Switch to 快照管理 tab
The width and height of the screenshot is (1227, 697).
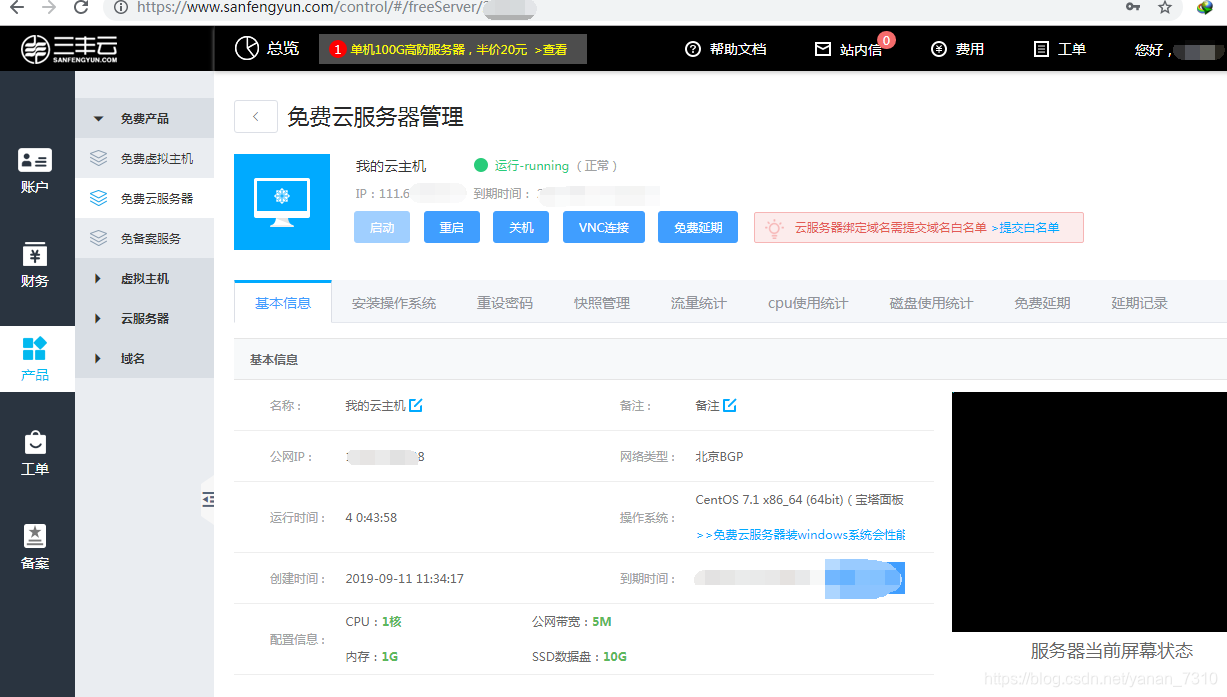click(x=602, y=303)
